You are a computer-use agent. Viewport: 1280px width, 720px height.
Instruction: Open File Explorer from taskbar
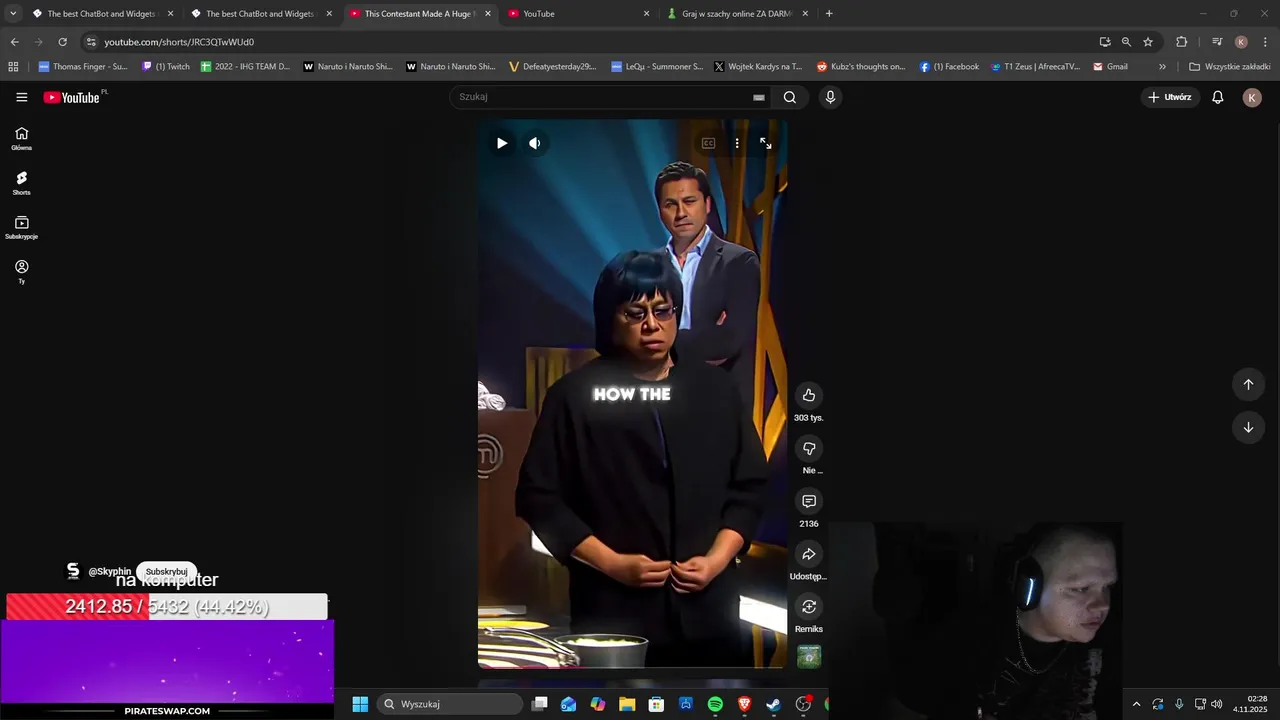pos(627,704)
